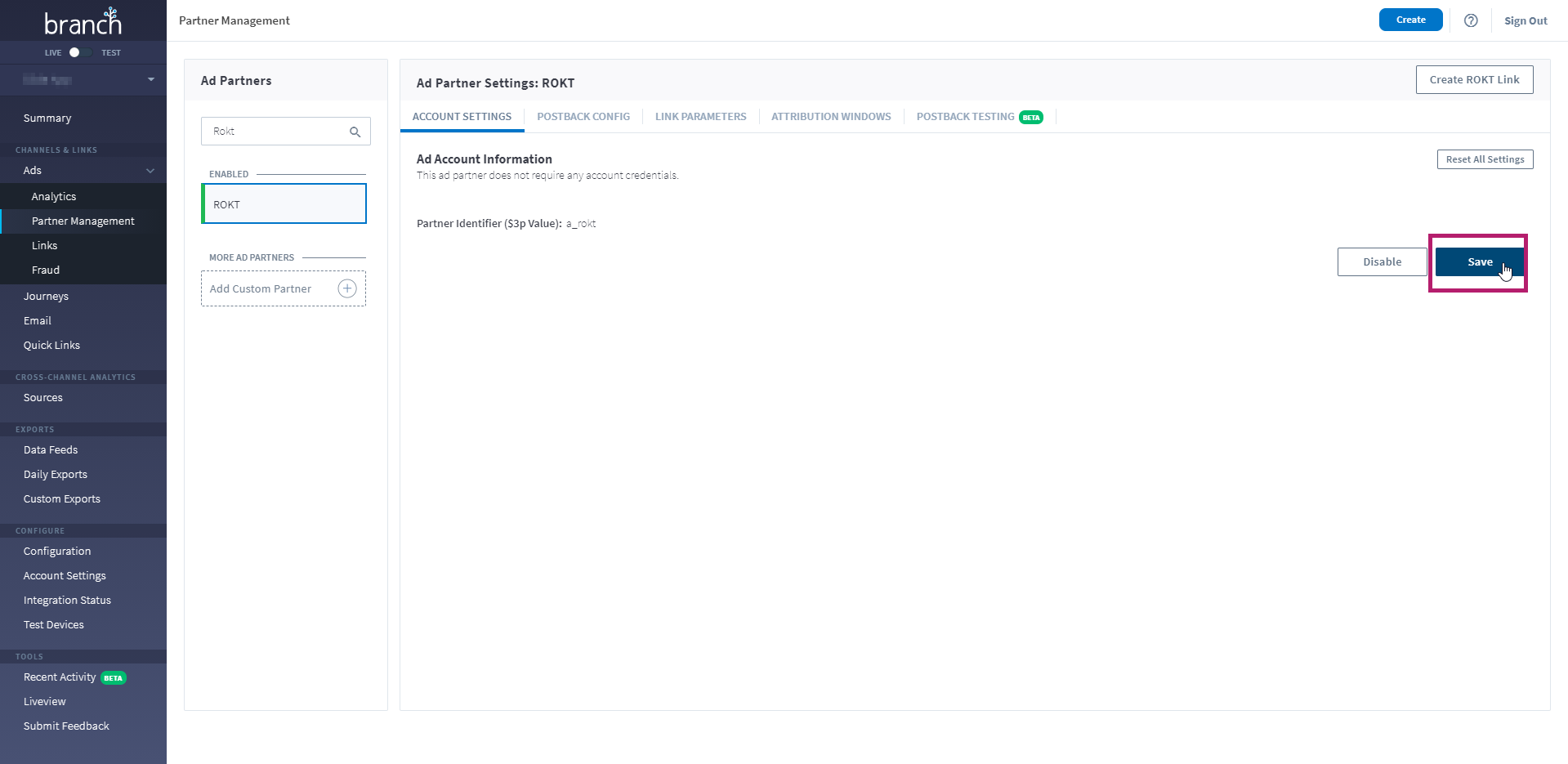Screen dimensions: 1568x764
Task: Open Quick Links in the sidebar
Action: [51, 346]
